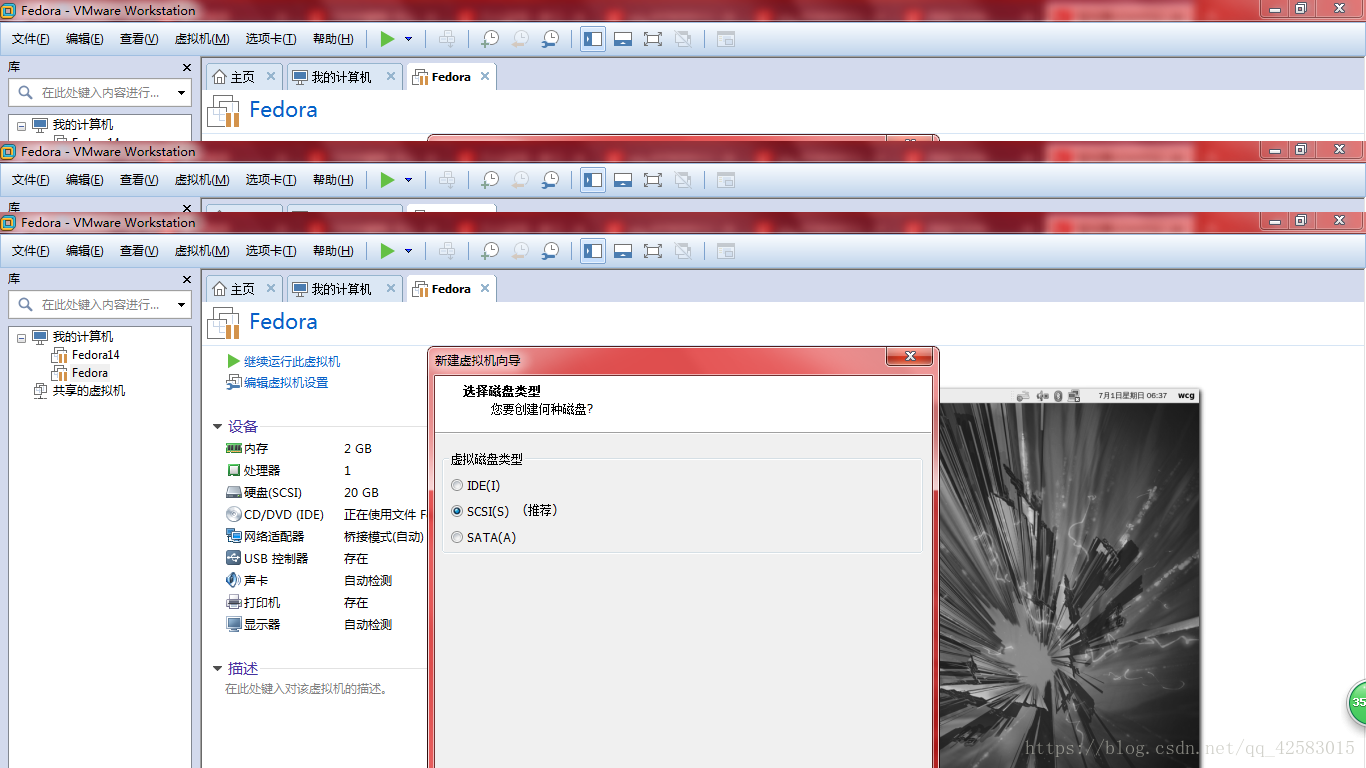Click console view icon in middle window toolbar

726,180
